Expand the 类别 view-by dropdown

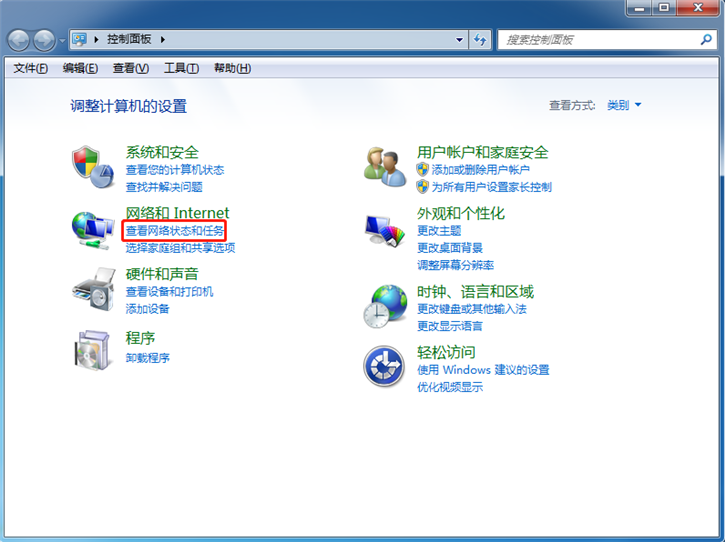pyautogui.click(x=625, y=105)
